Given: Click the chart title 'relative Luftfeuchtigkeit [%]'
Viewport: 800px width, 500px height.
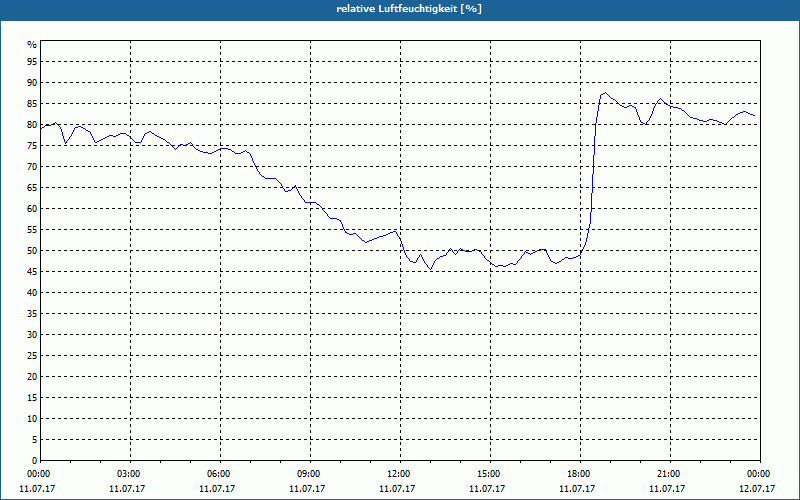Looking at the screenshot, I should 409,9.
